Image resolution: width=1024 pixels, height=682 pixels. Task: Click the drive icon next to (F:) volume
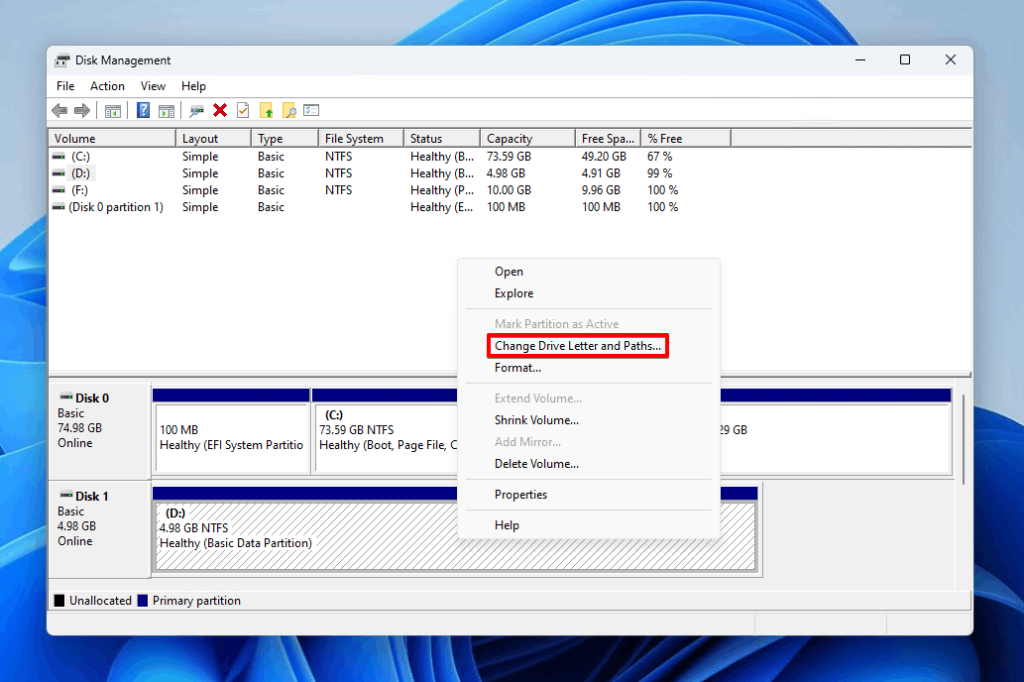(x=59, y=191)
